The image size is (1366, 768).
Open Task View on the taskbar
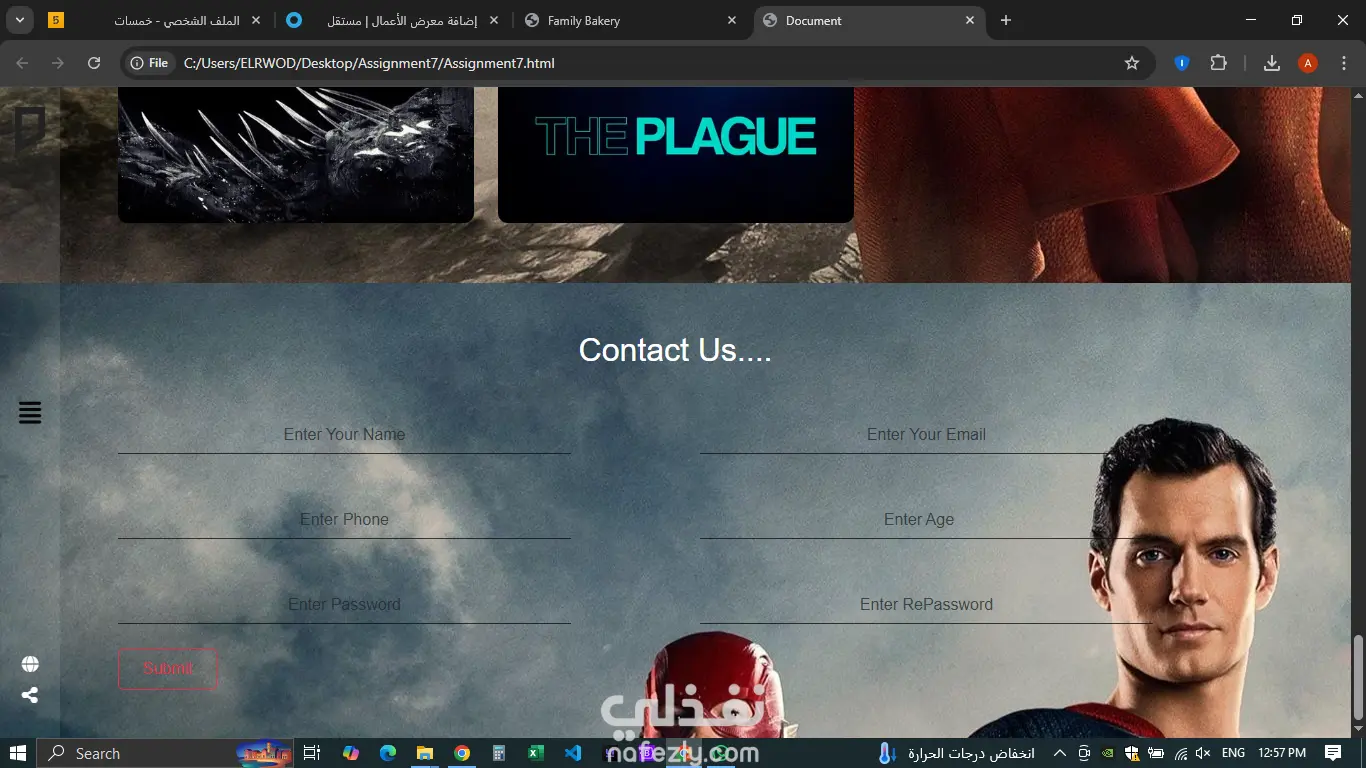311,753
